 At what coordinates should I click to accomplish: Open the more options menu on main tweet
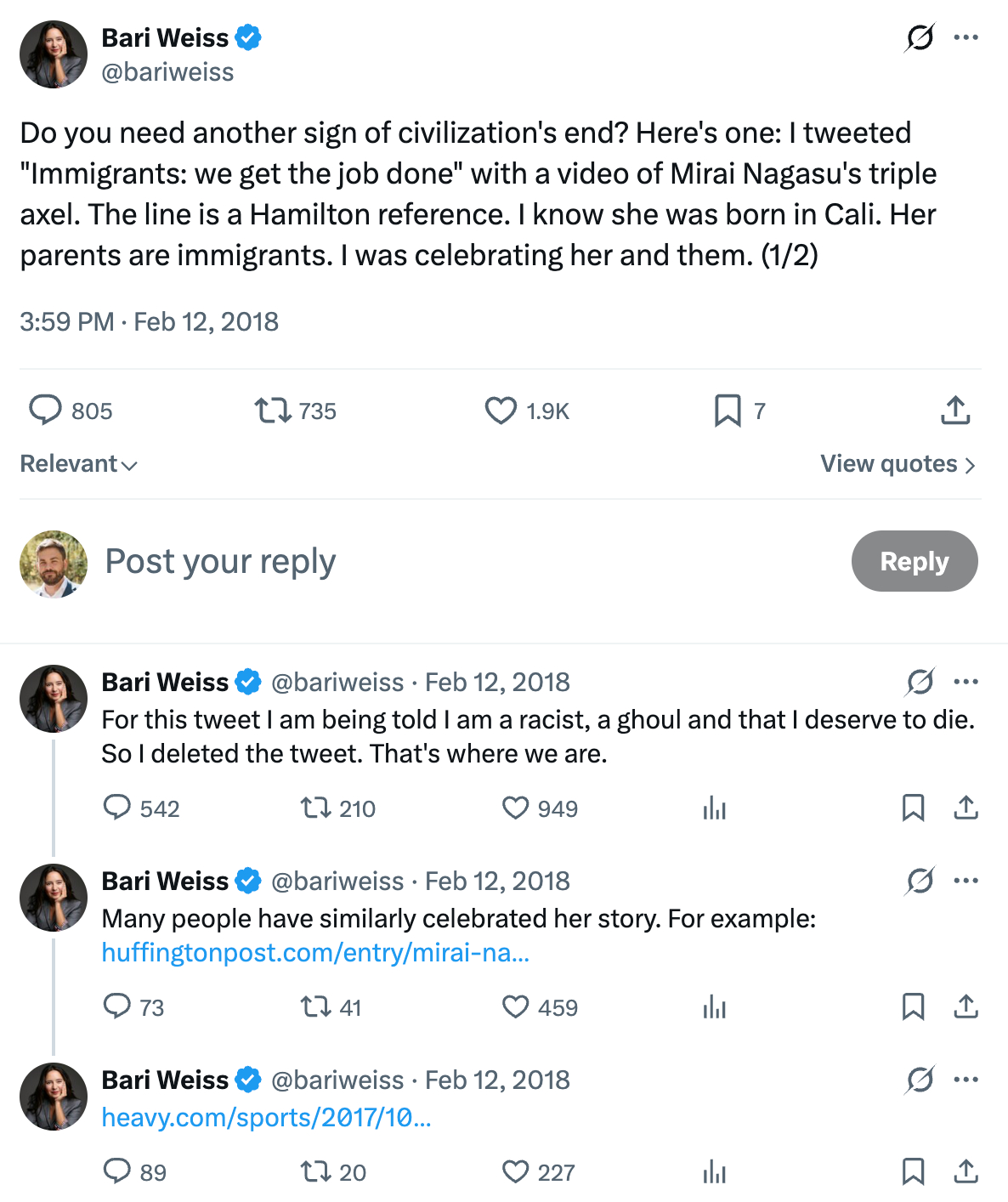tap(966, 37)
